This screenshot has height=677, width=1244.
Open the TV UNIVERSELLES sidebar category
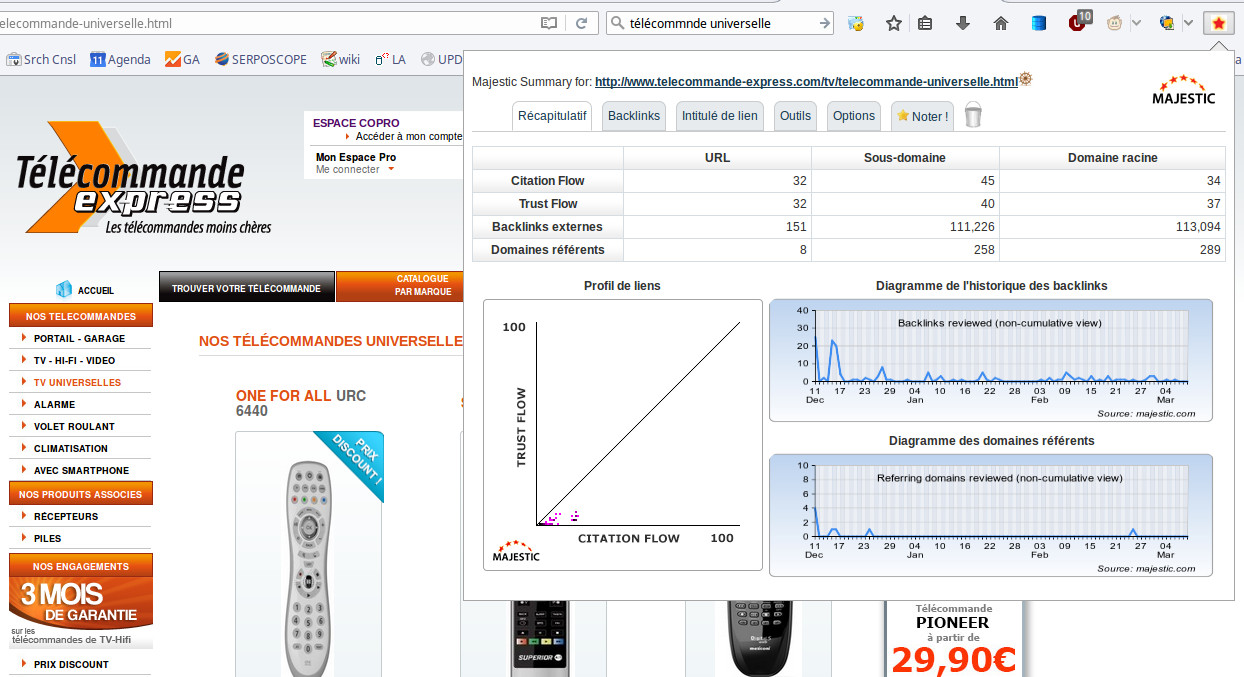coord(77,382)
